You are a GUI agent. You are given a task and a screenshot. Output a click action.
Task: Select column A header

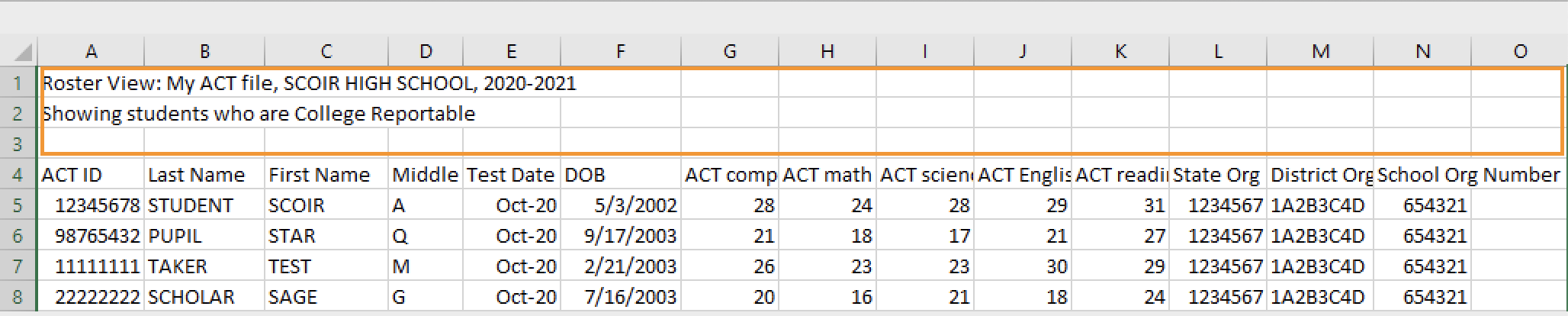click(x=91, y=52)
